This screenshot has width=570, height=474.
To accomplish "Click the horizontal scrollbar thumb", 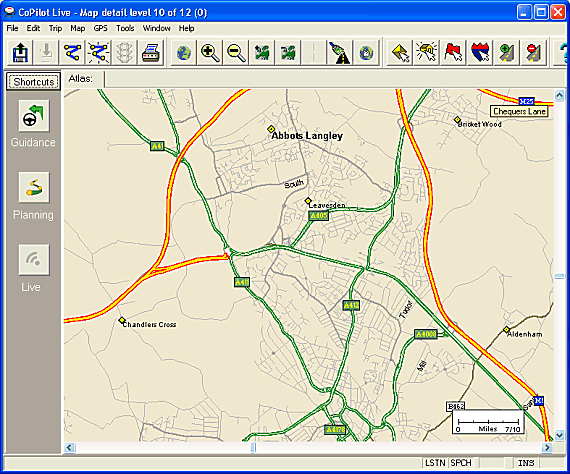I will click(253, 447).
